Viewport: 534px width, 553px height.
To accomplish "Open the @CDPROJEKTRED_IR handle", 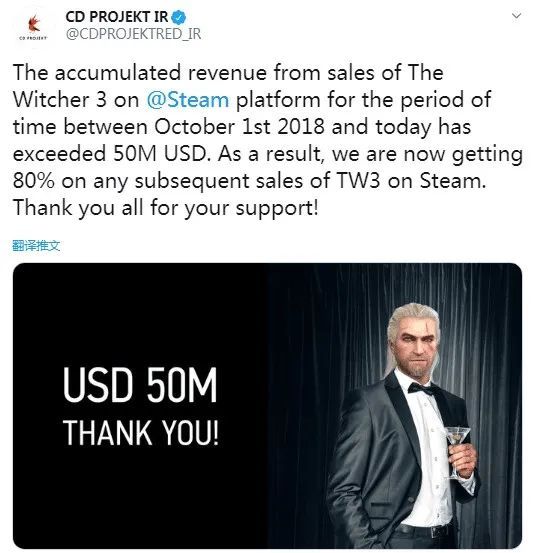I will click(x=133, y=34).
